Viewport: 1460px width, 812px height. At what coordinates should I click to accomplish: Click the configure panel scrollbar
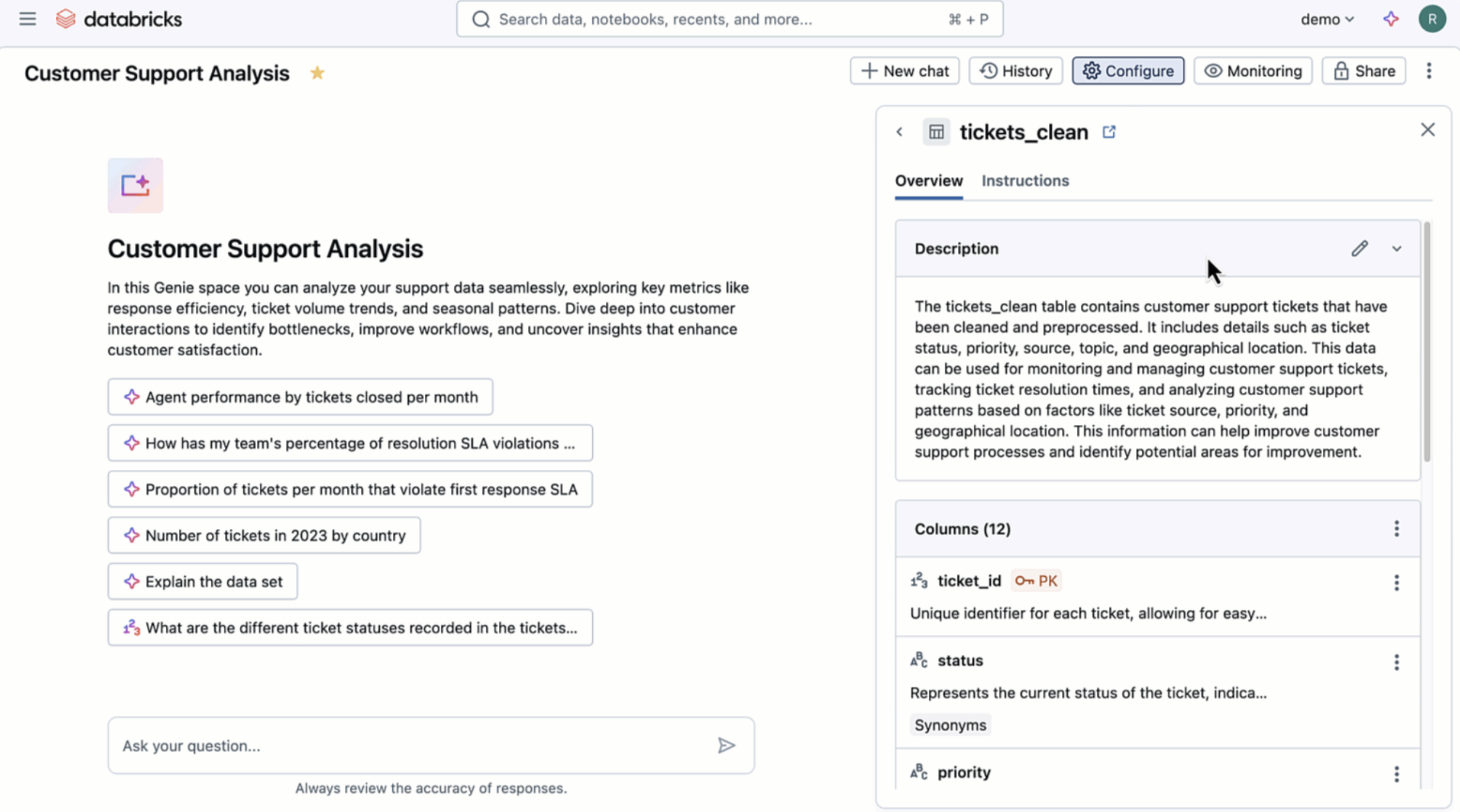click(x=1426, y=342)
